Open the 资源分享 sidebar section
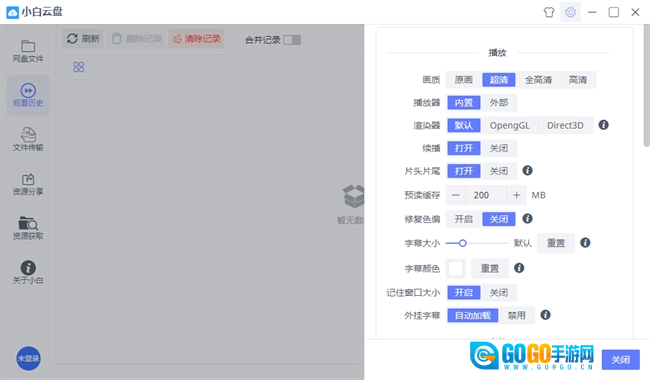The height and width of the screenshot is (380, 650). 28,184
